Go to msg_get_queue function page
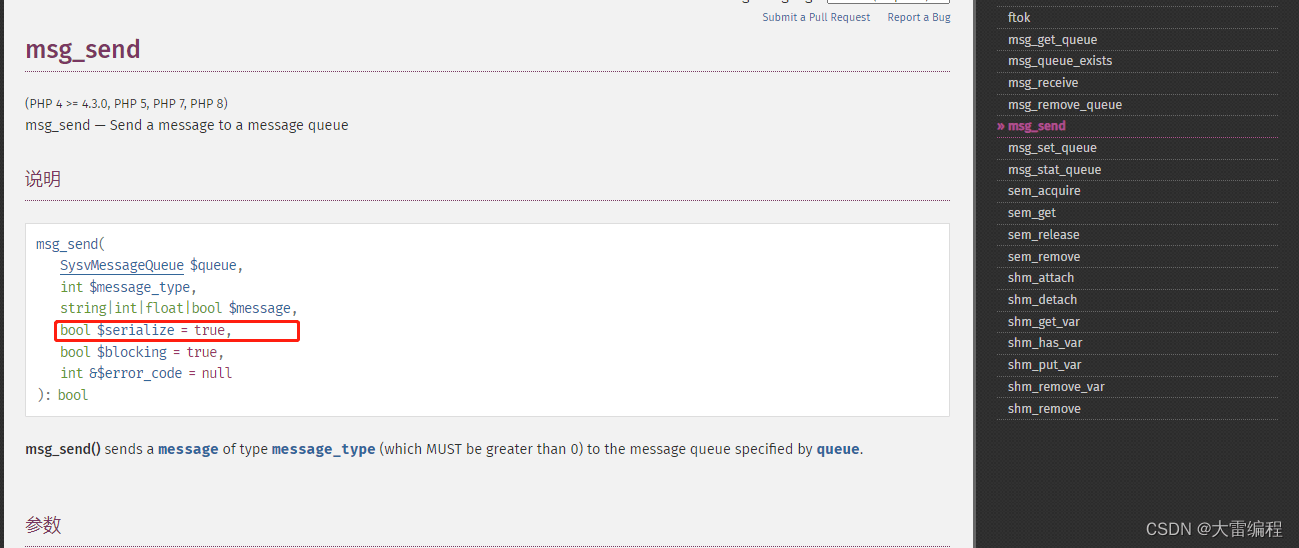This screenshot has width=1299, height=548. pyautogui.click(x=1052, y=40)
